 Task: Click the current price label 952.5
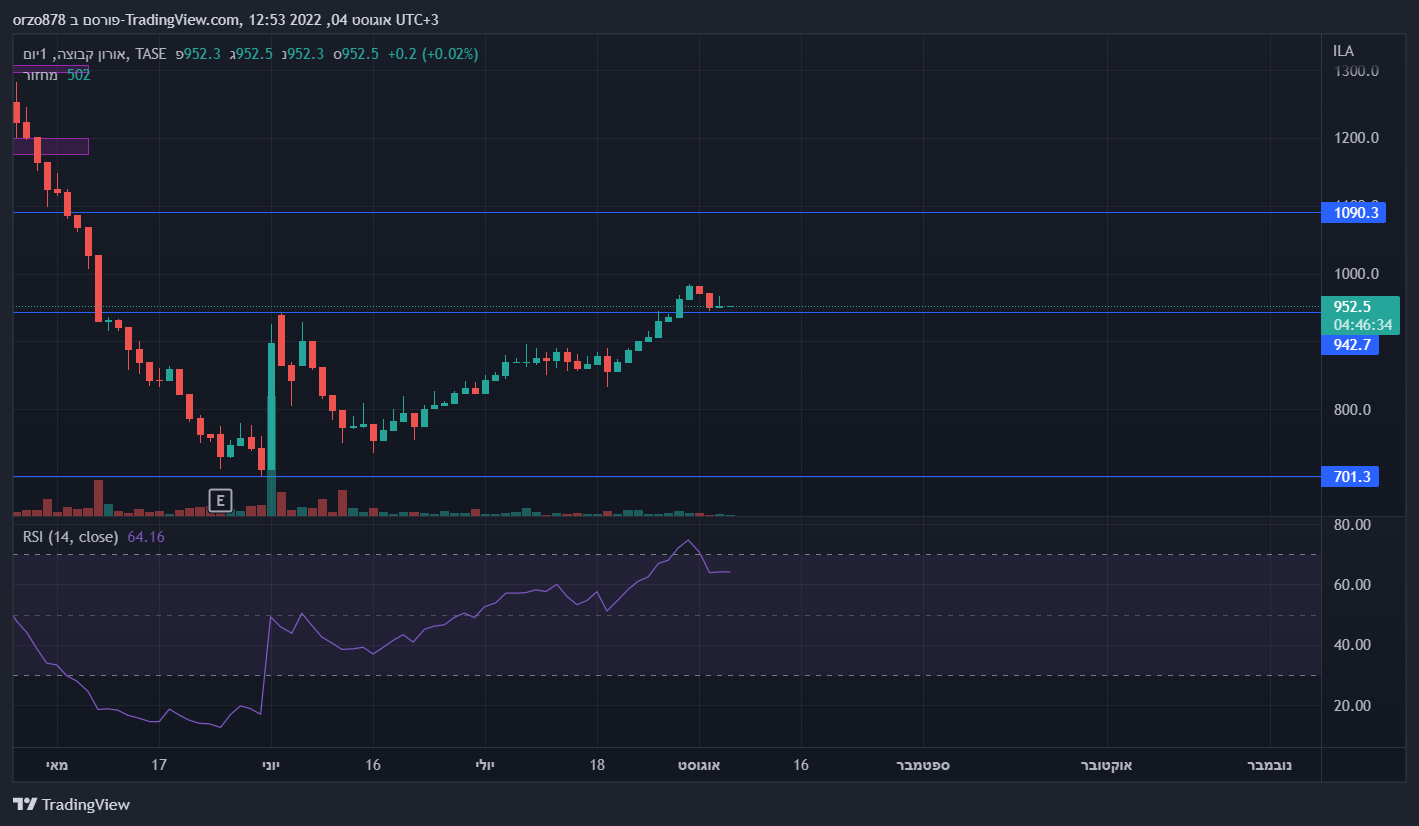pos(1352,307)
